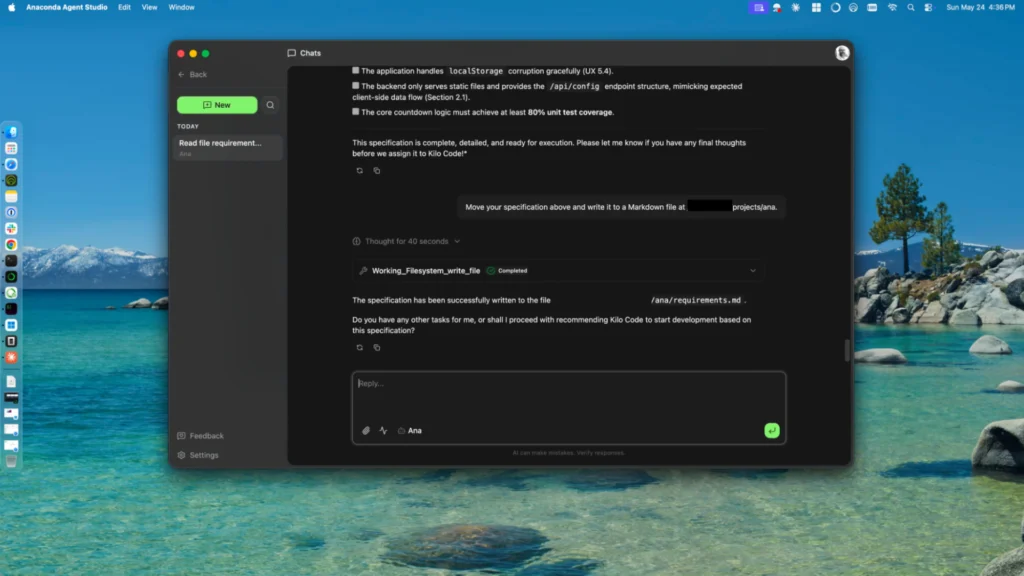Screen dimensions: 1024x576
Task: Open Finder from the Dock
Action: pos(11,132)
